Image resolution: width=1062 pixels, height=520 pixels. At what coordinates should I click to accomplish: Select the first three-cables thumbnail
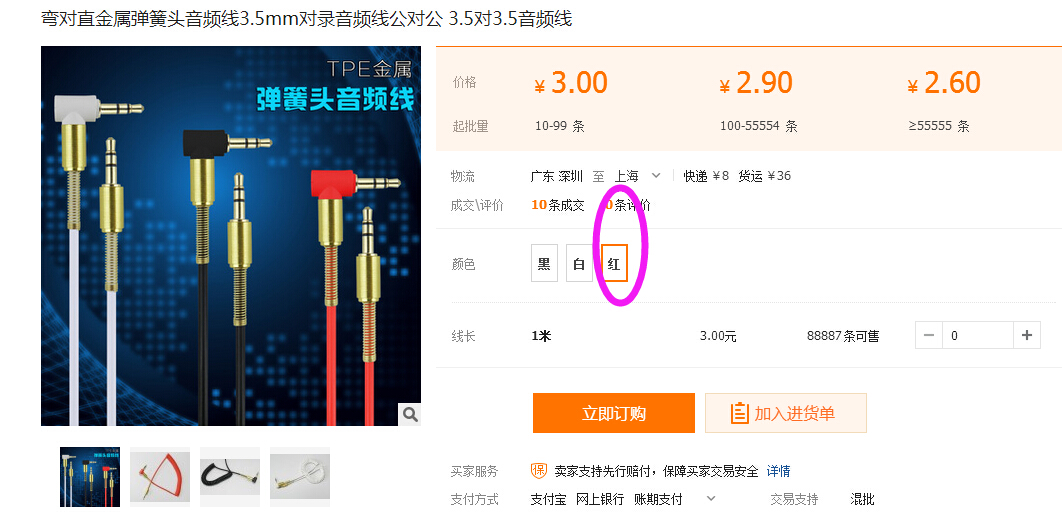[x=90, y=477]
